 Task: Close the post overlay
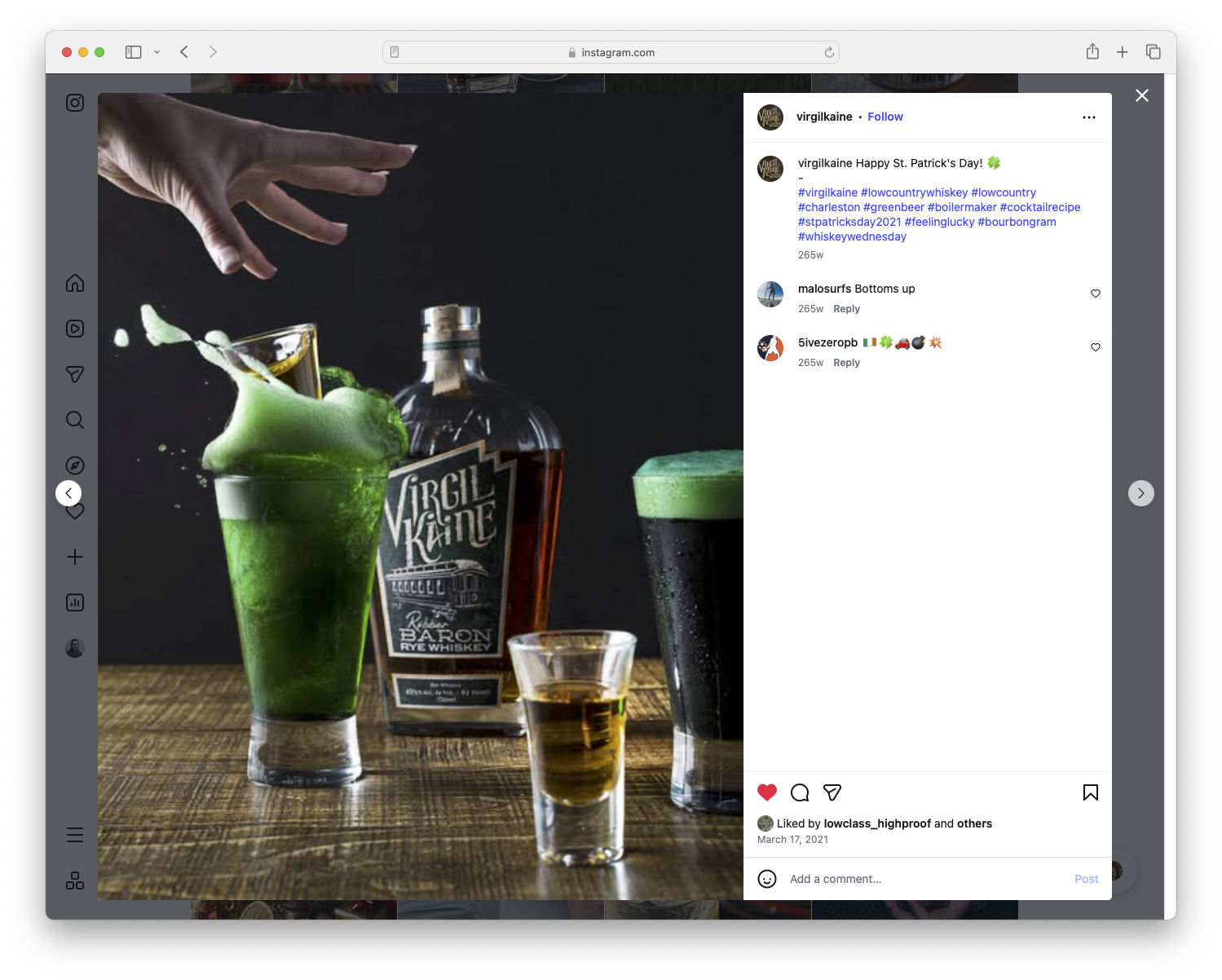click(x=1142, y=95)
